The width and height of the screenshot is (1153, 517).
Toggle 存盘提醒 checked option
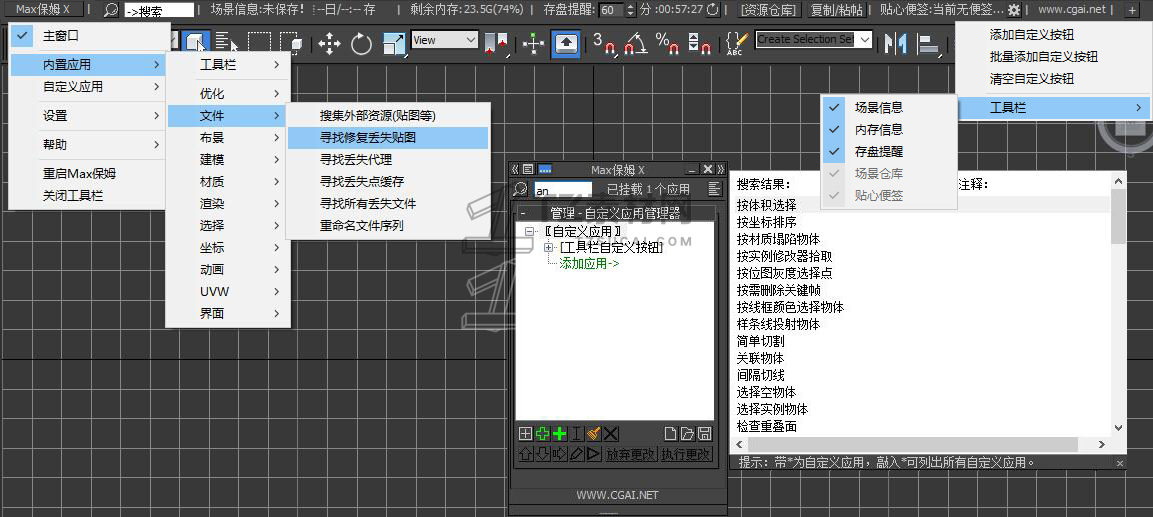[x=878, y=151]
